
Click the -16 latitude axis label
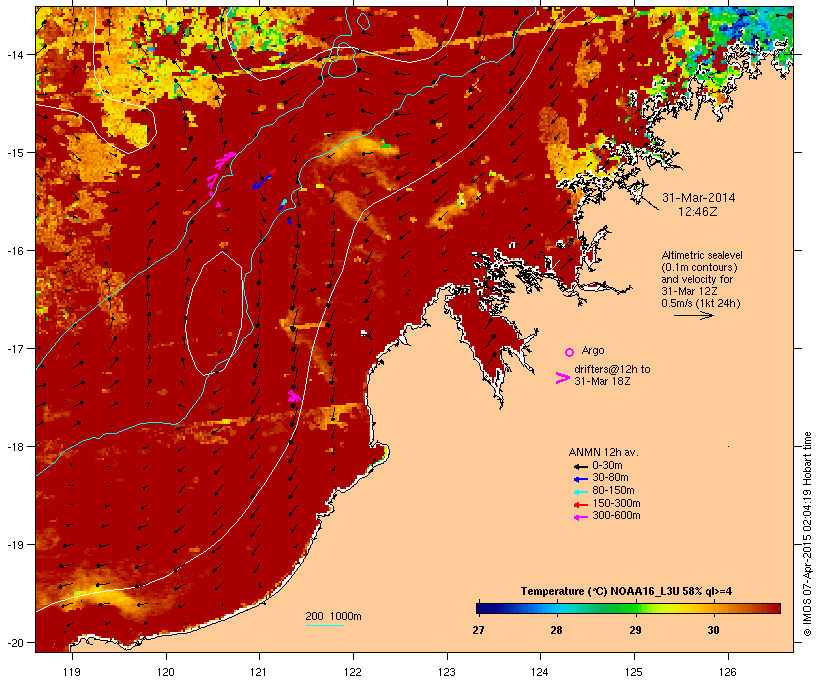14,251
